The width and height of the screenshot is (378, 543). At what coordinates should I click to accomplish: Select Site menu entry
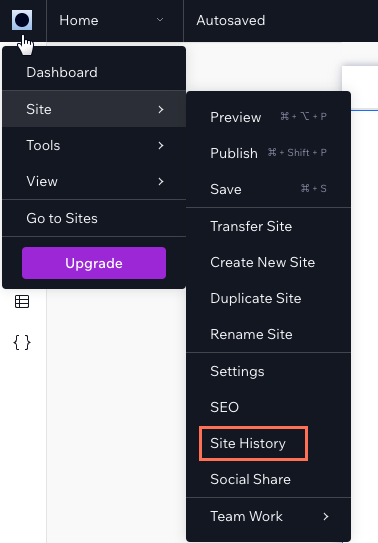click(94, 109)
